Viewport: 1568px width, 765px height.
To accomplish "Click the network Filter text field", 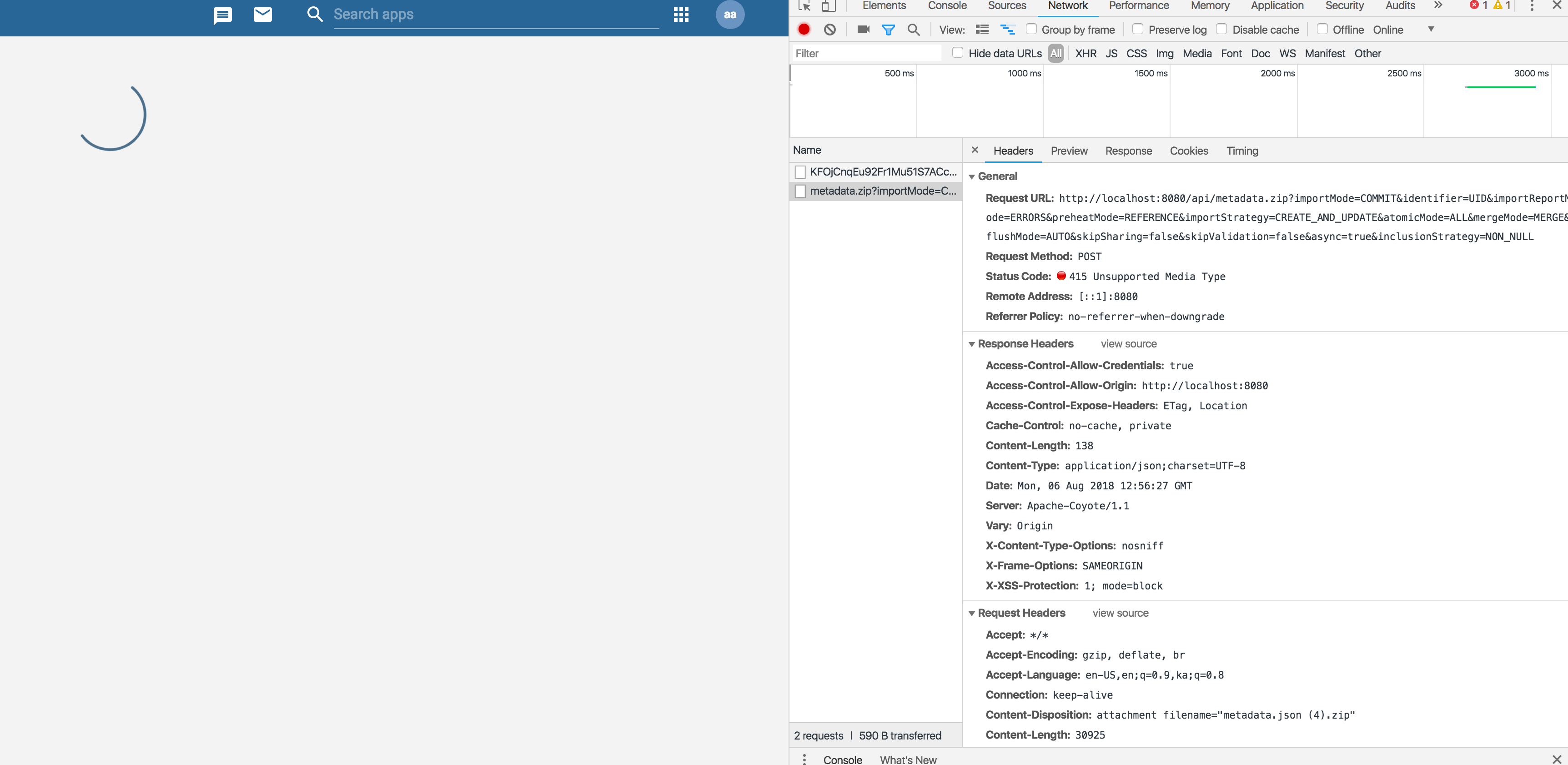I will (867, 54).
